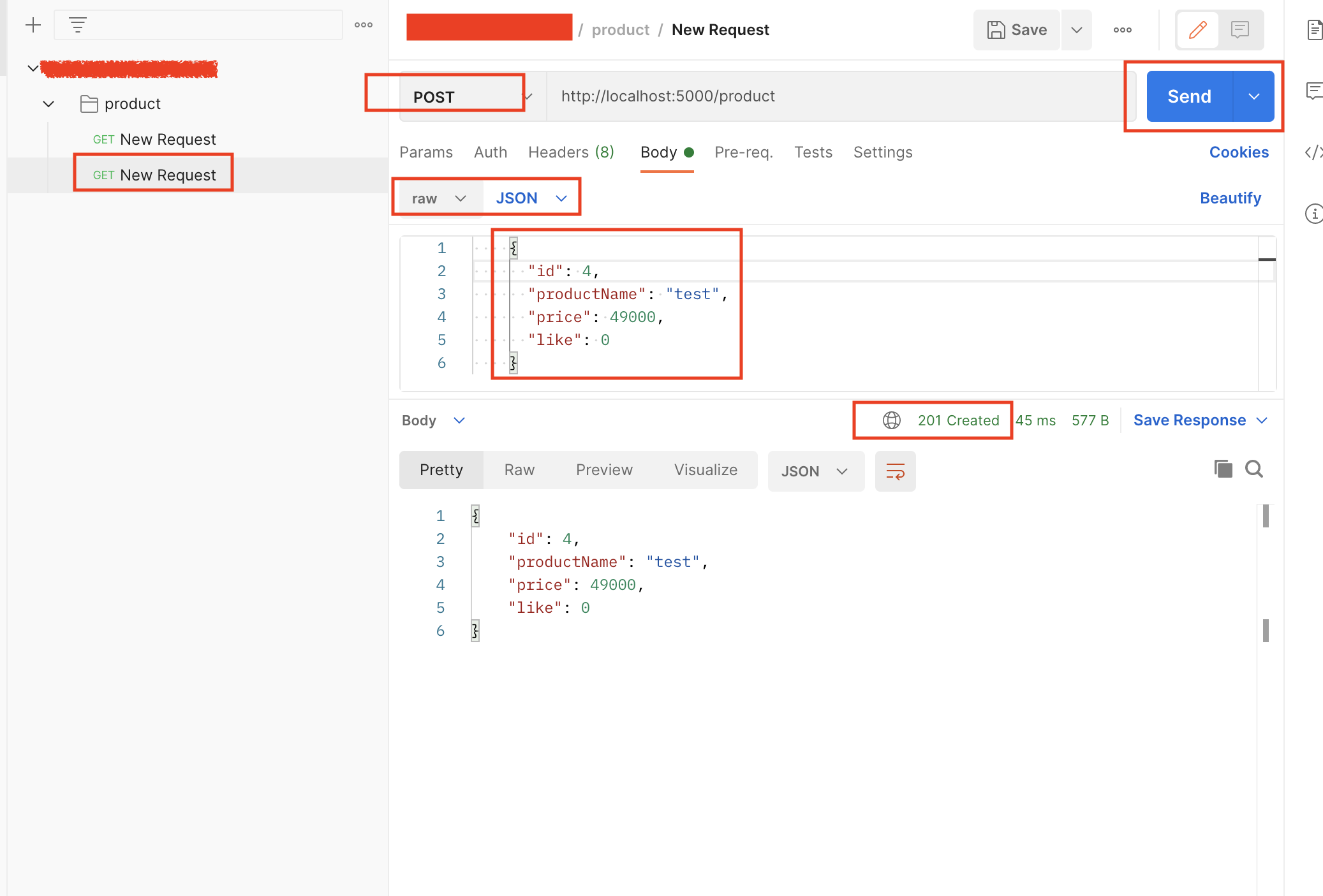The height and width of the screenshot is (896, 1323).
Task: Collapse the product folder
Action: (48, 104)
